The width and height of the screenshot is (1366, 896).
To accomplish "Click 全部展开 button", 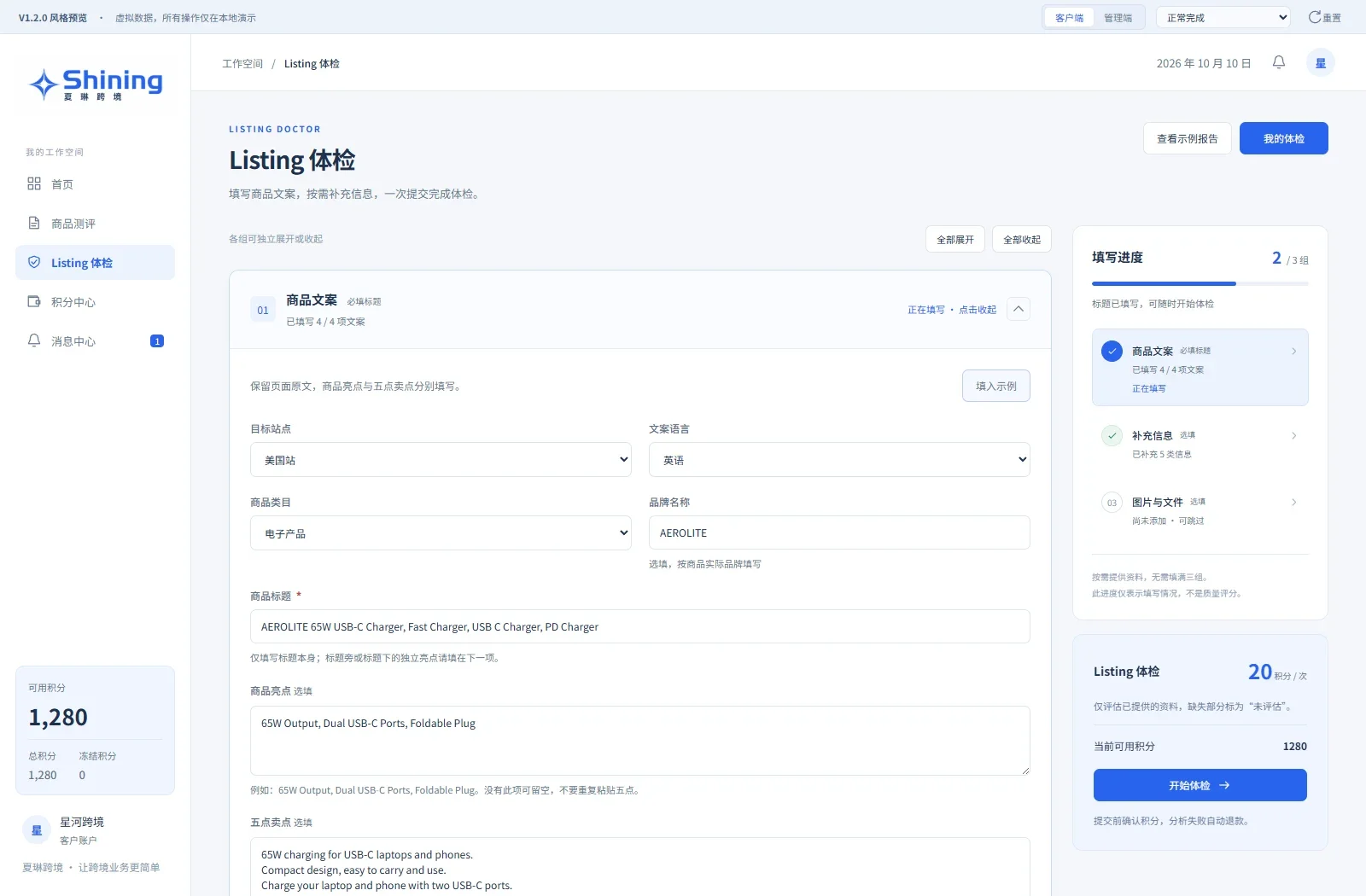I will [954, 240].
